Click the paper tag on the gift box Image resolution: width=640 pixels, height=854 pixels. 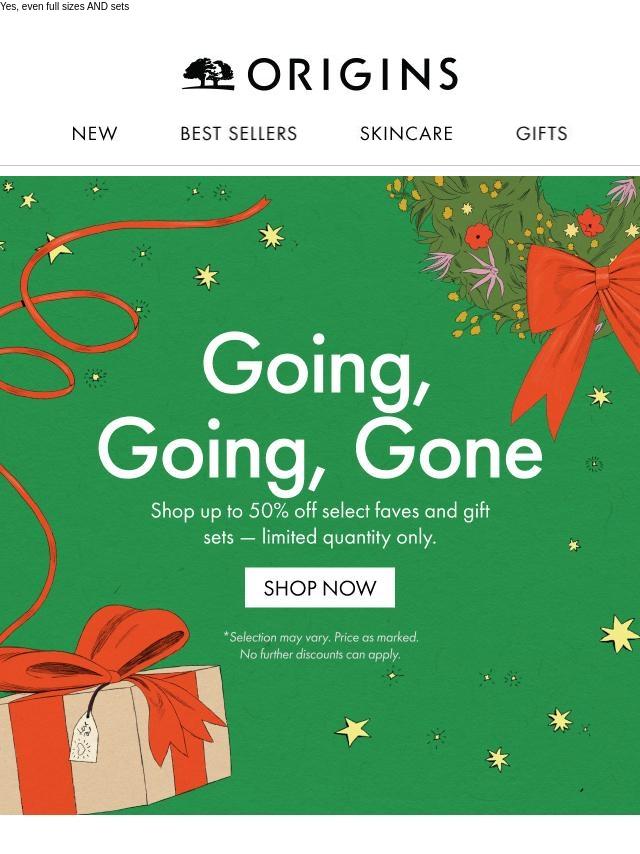click(84, 738)
